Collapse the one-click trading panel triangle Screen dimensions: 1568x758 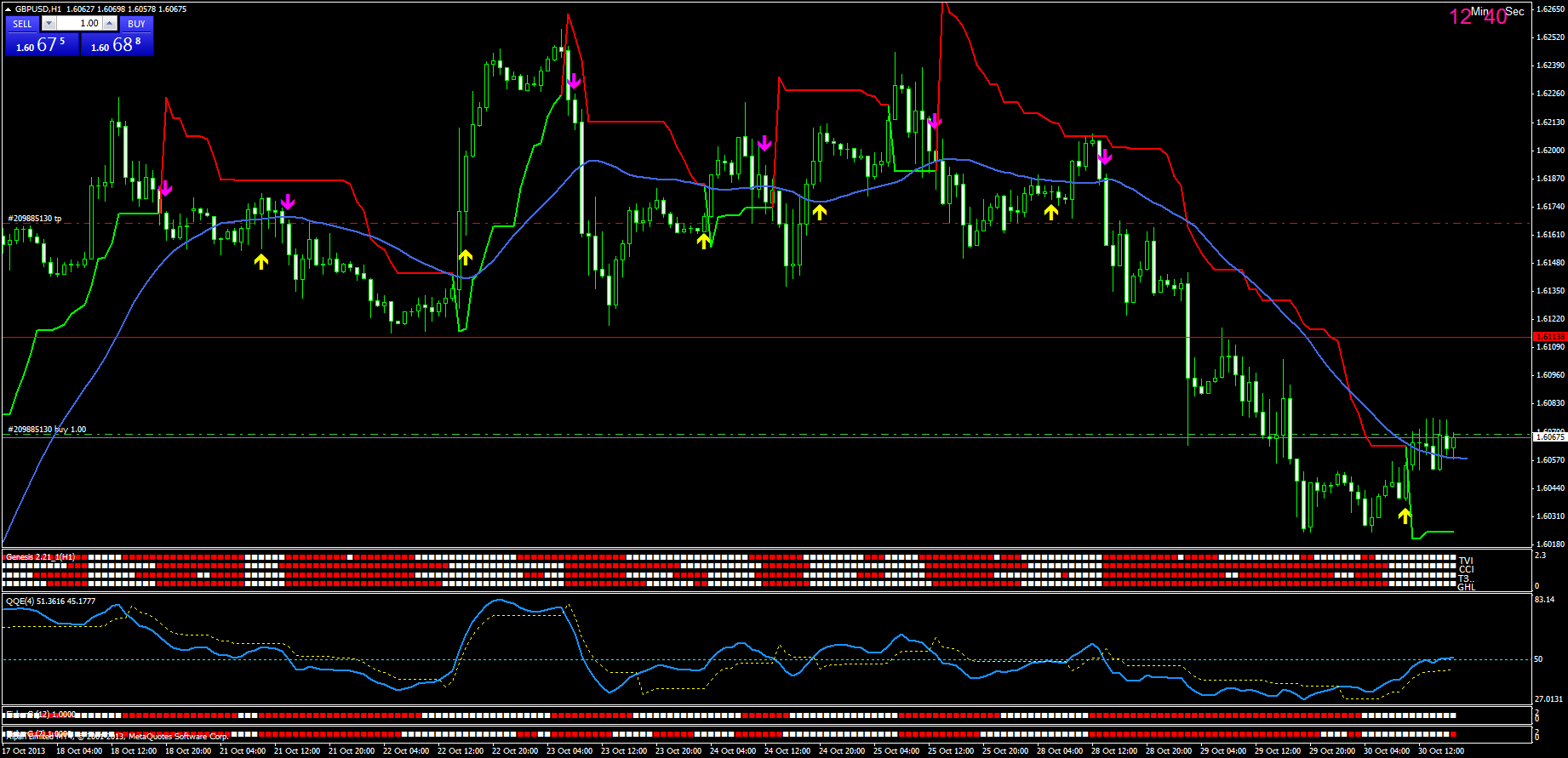8,9
